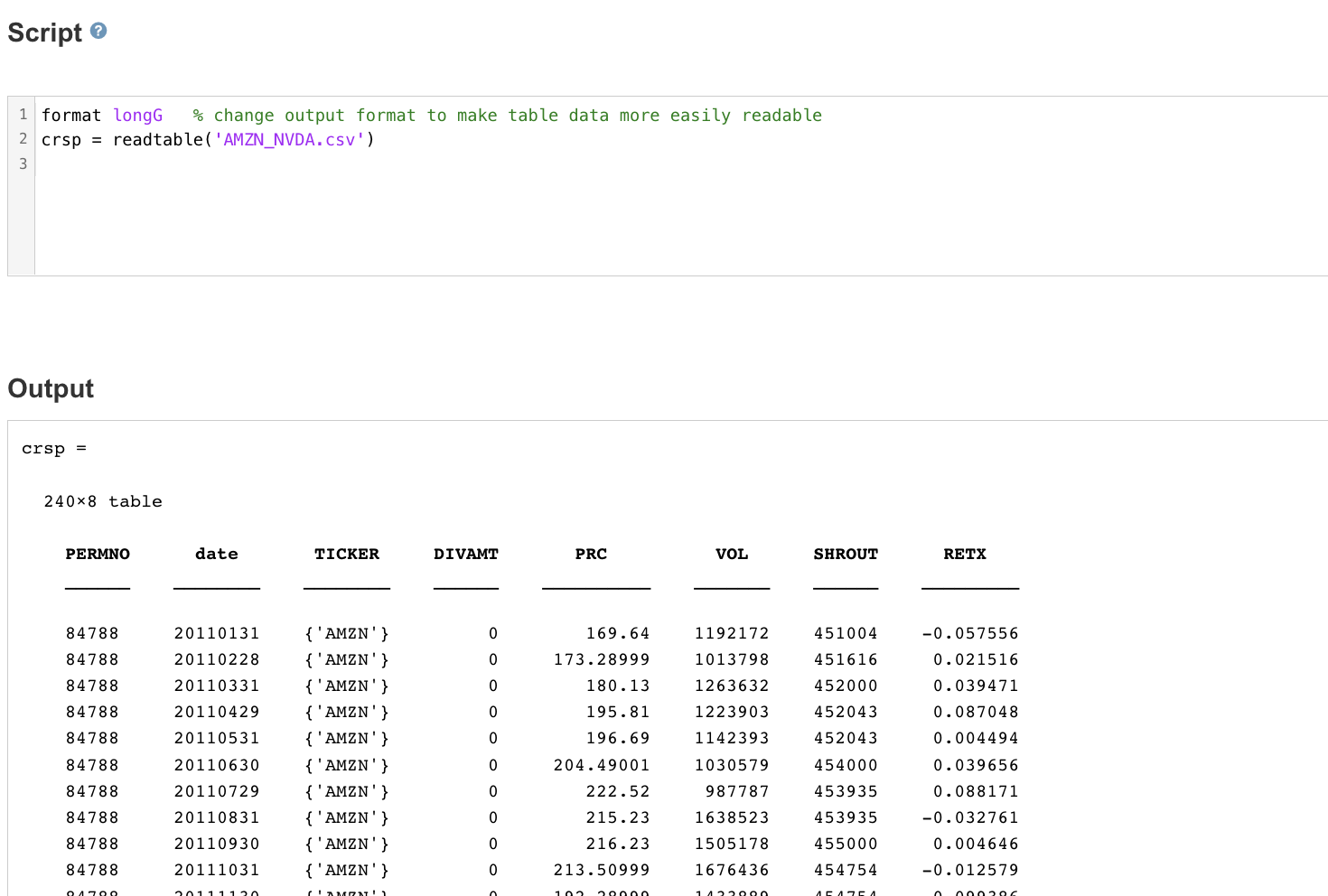1328x896 pixels.
Task: Click the TICKER column header
Action: pyautogui.click(x=347, y=554)
